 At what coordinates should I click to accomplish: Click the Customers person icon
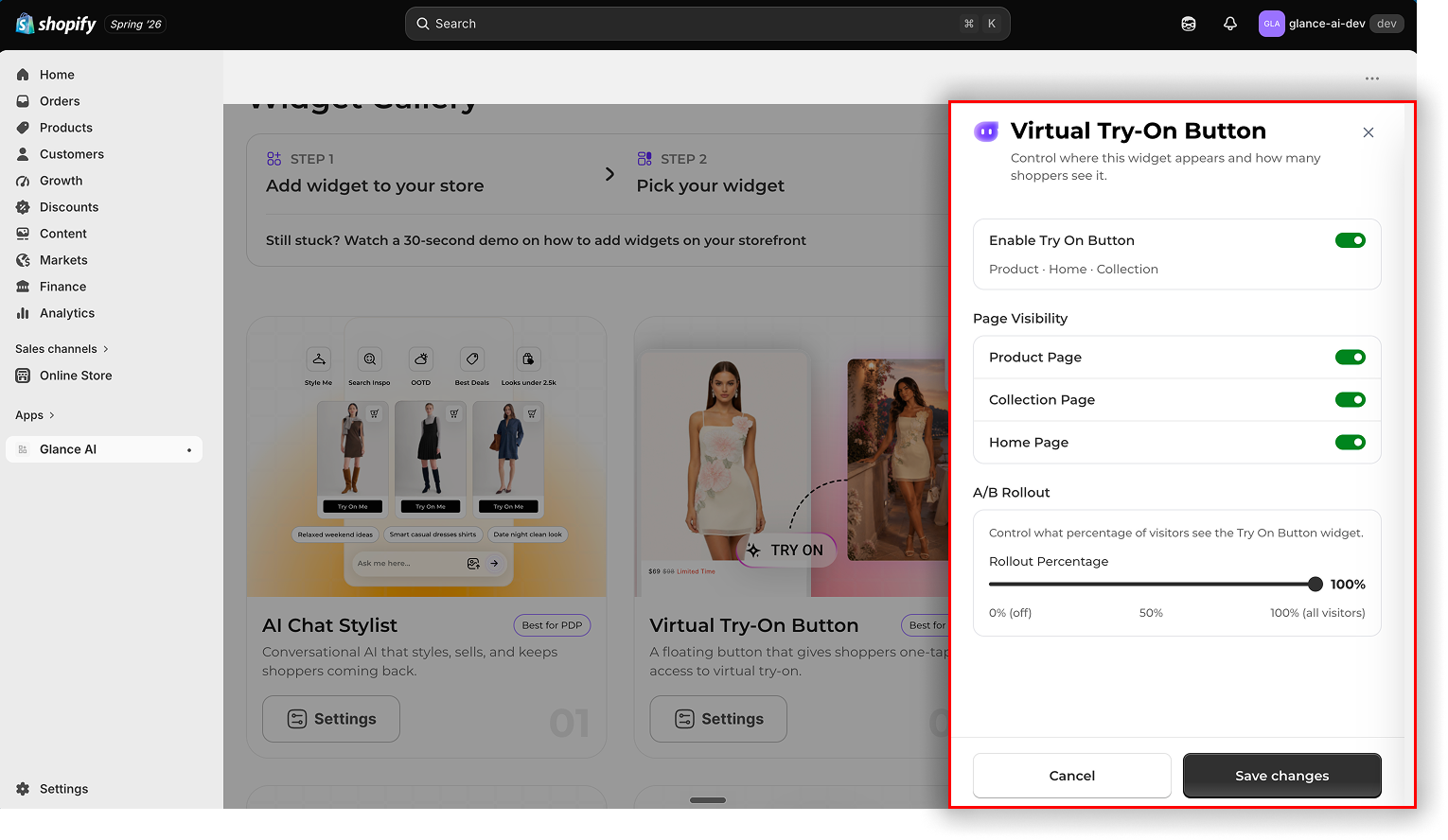23,154
